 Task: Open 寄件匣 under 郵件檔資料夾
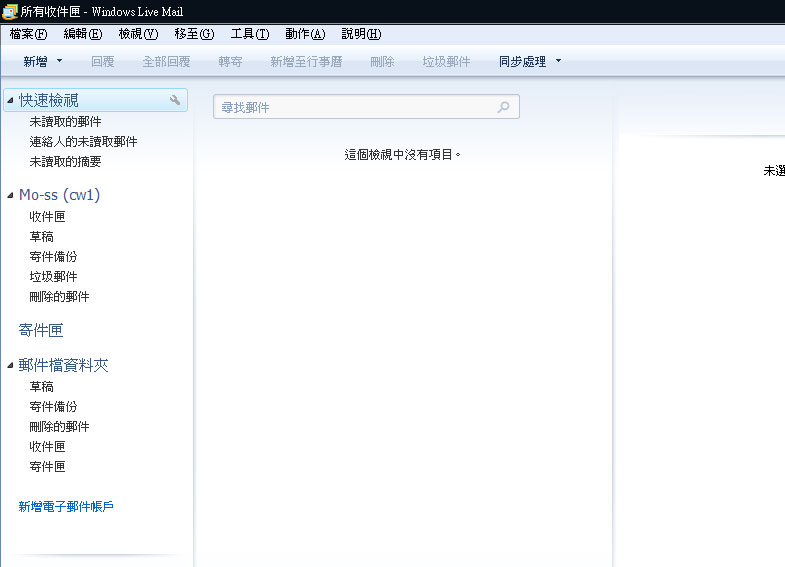click(48, 467)
